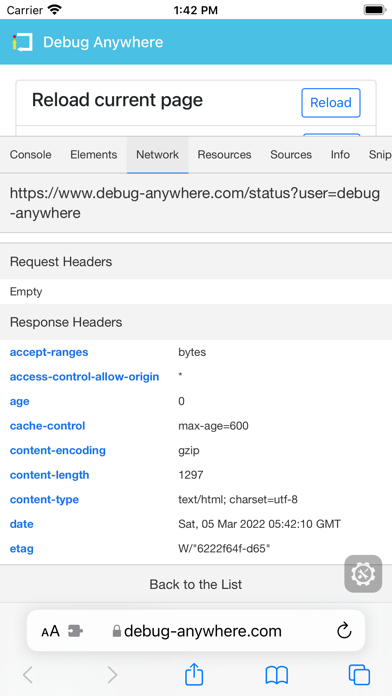Viewport: 392px width, 696px height.
Task: Select the Info tab
Action: (x=340, y=154)
